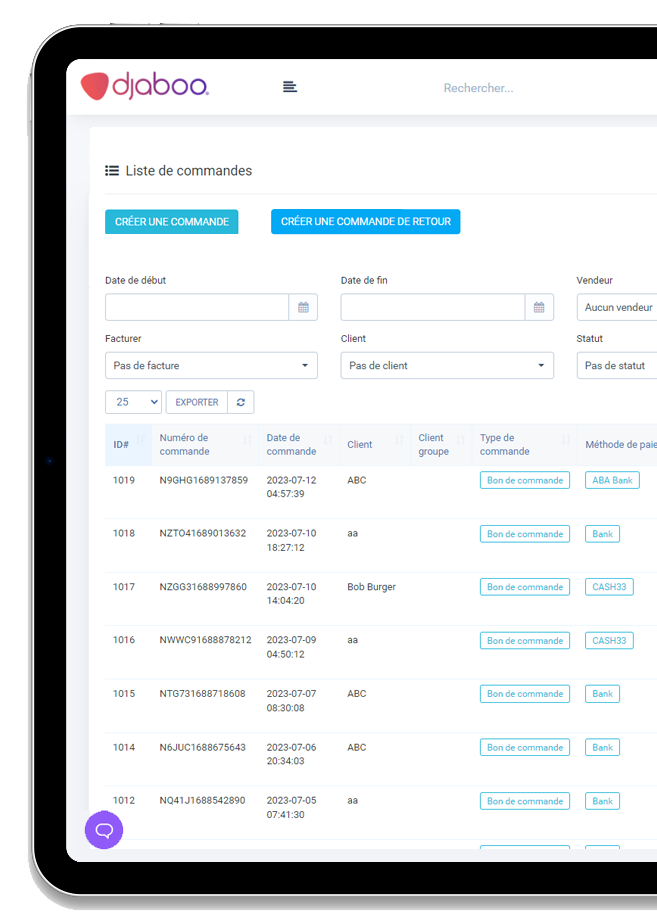Click Bon de commande tag for order 1017

(524, 587)
